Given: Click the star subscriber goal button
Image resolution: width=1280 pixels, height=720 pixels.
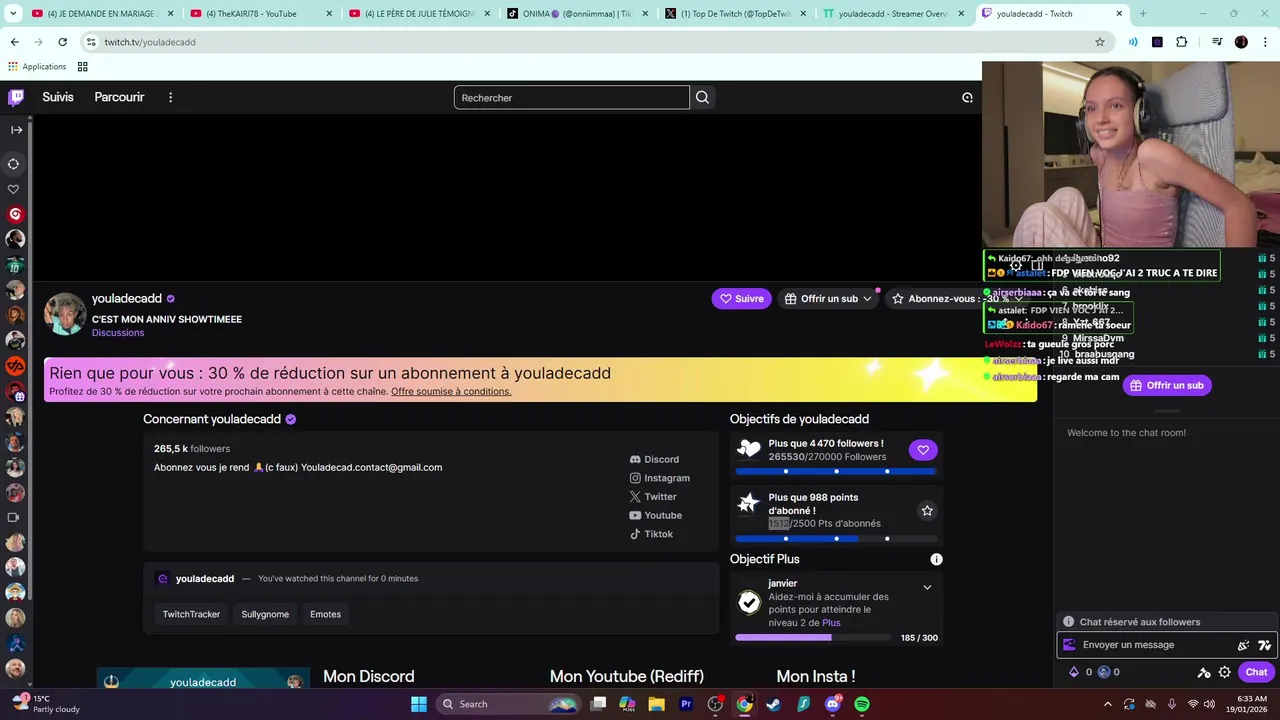Looking at the screenshot, I should point(927,511).
